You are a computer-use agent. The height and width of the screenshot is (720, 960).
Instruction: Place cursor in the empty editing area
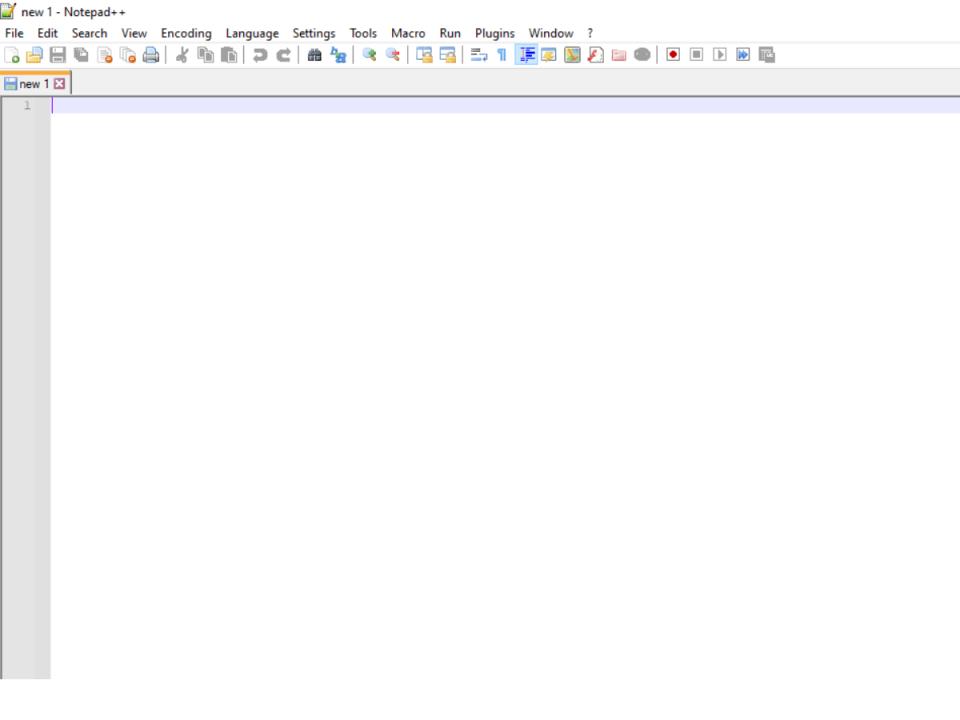pyautogui.click(x=400, y=300)
